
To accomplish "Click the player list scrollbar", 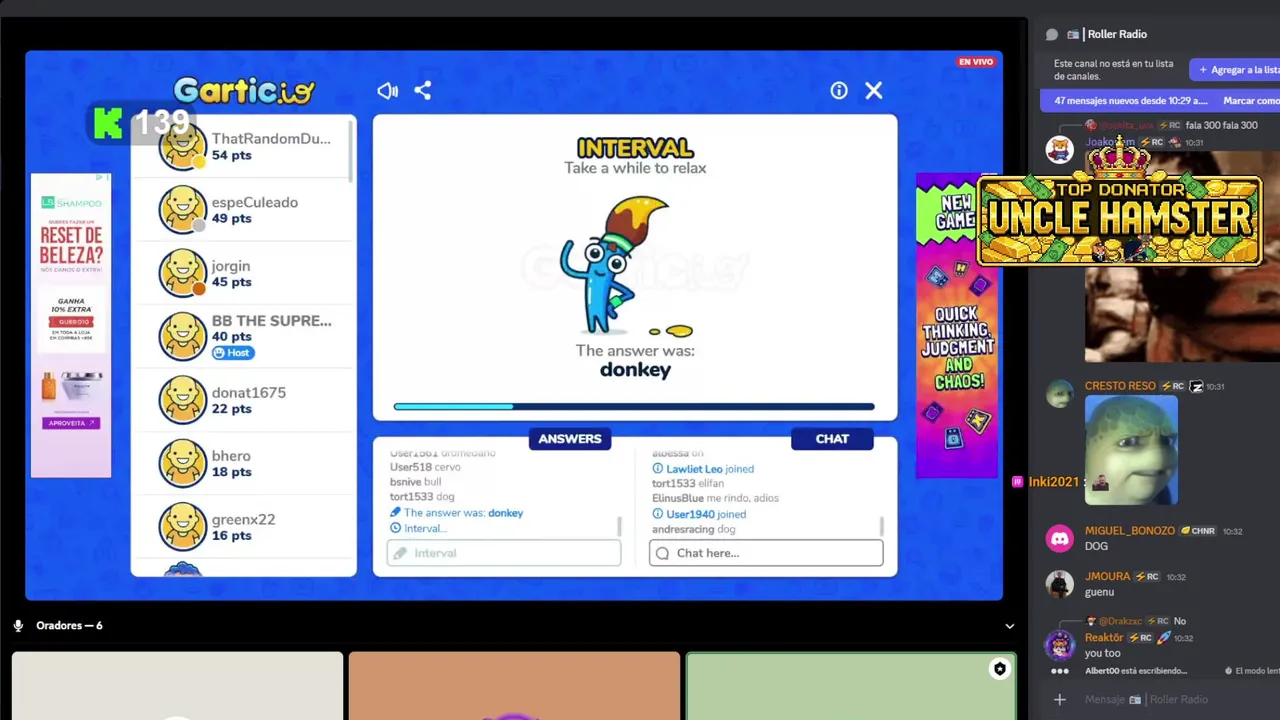I will click(351, 152).
